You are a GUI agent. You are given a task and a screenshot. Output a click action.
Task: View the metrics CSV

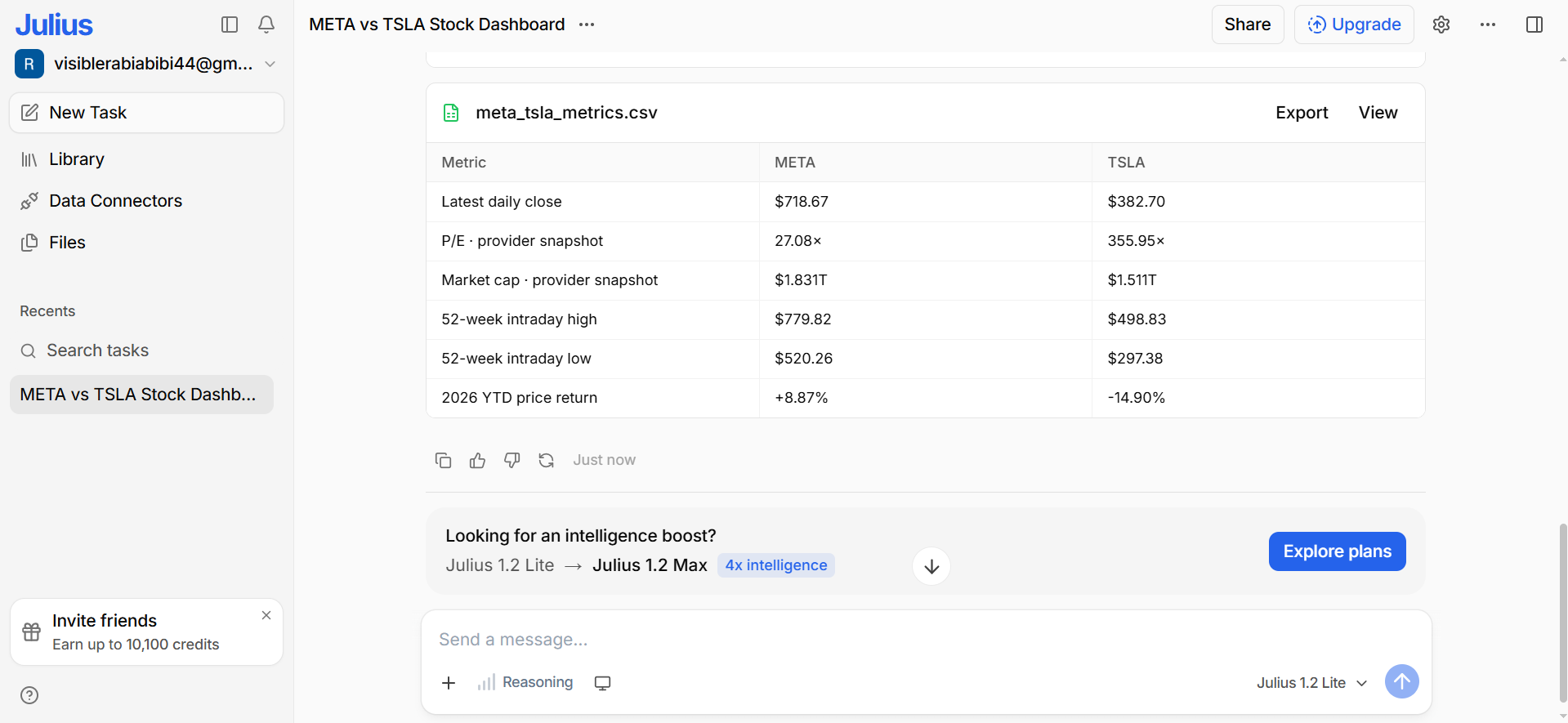click(1378, 113)
